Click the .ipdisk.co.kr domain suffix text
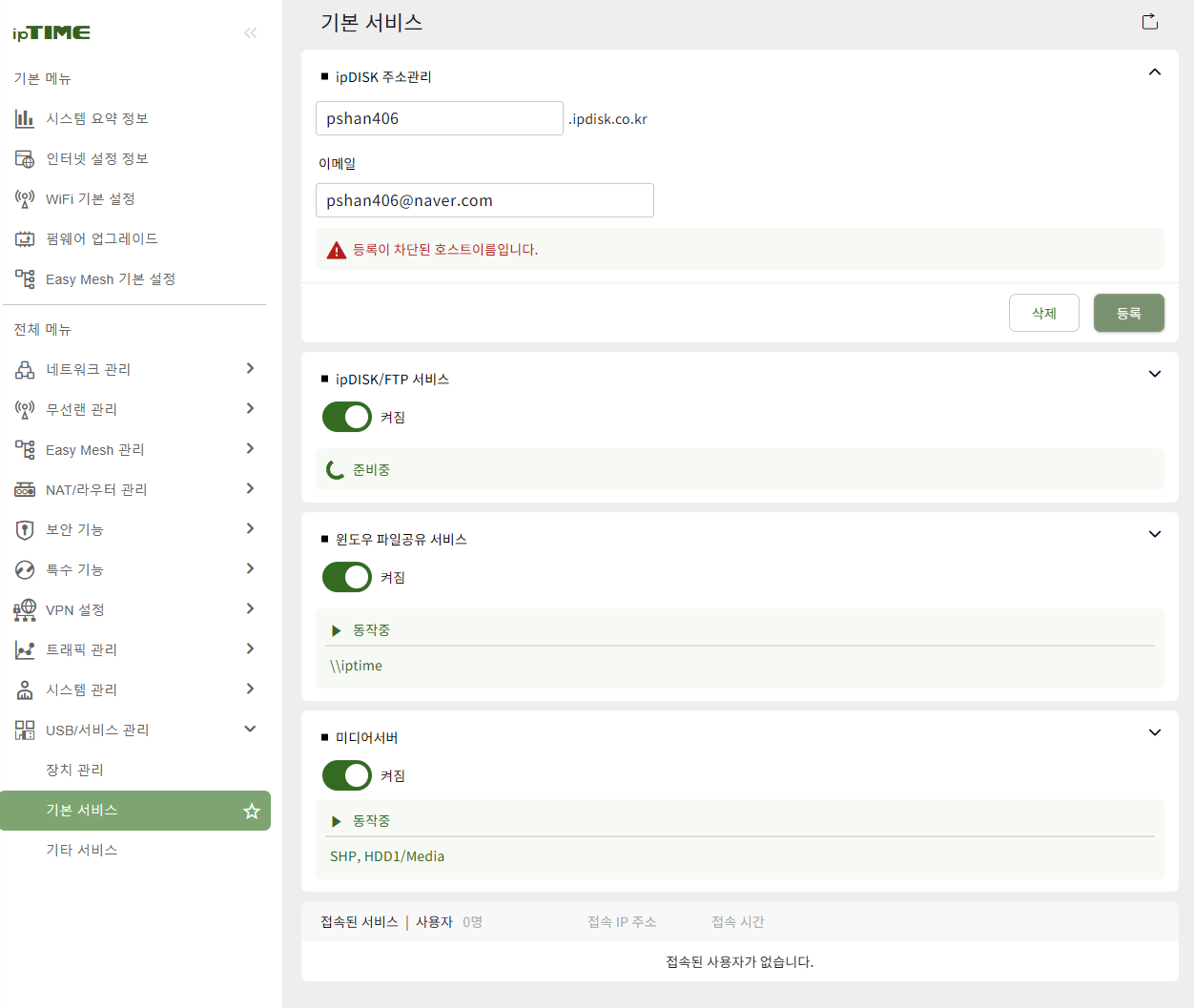The image size is (1194, 1008). pyautogui.click(x=608, y=119)
